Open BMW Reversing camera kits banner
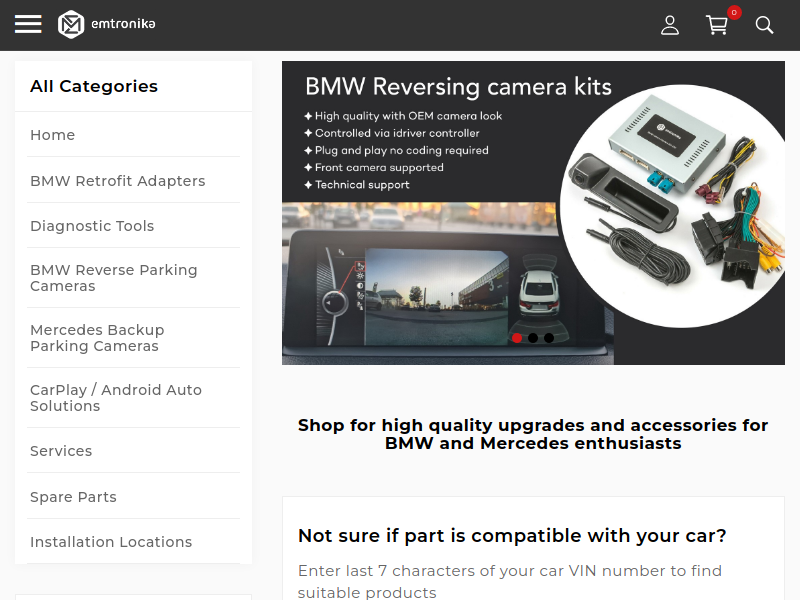Image resolution: width=800 pixels, height=600 pixels. [x=533, y=213]
